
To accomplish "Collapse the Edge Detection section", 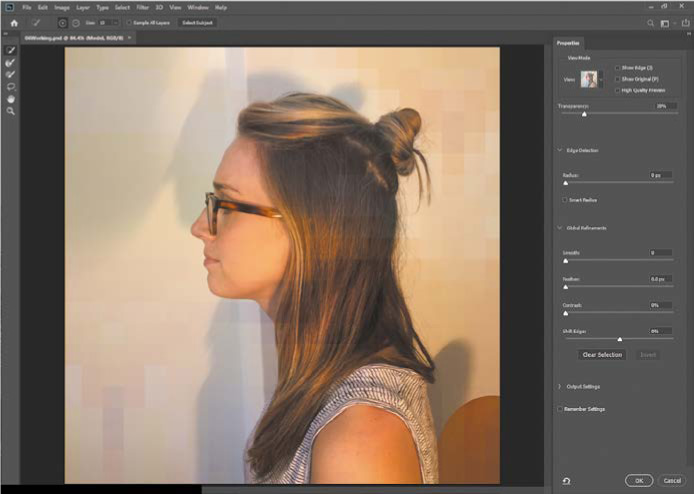I will 558,150.
